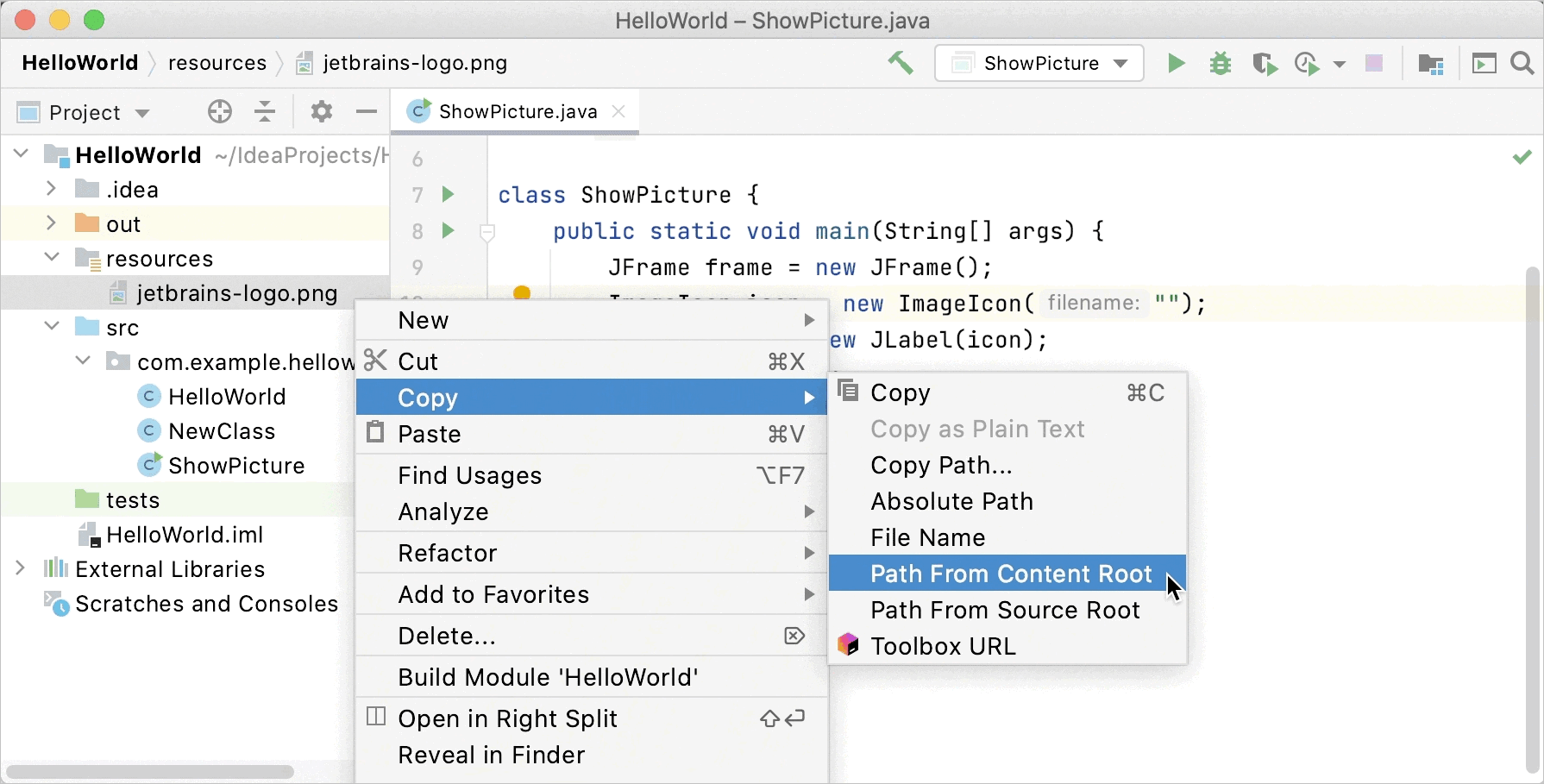Open the Project Structure icon

pos(1430,64)
